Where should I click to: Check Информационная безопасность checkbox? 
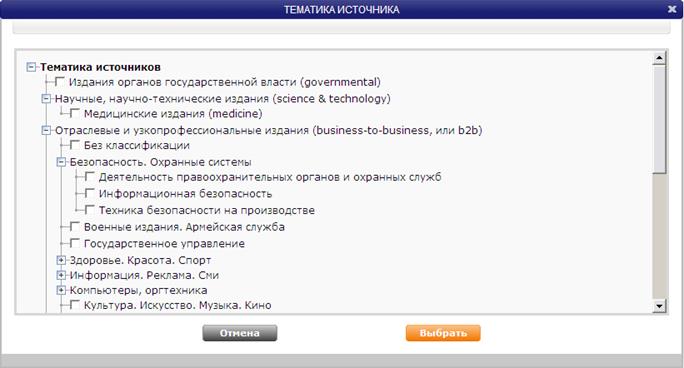(90, 193)
